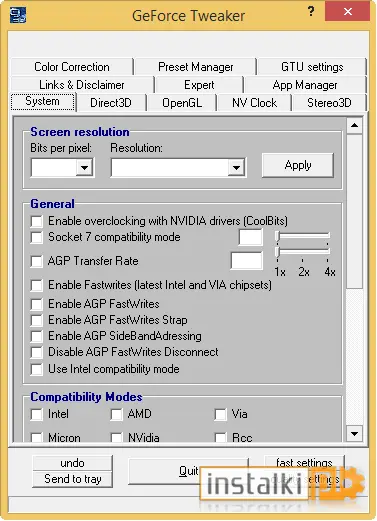
Task: Enable the AGP Transfer Rate checkbox
Action: tap(37, 261)
